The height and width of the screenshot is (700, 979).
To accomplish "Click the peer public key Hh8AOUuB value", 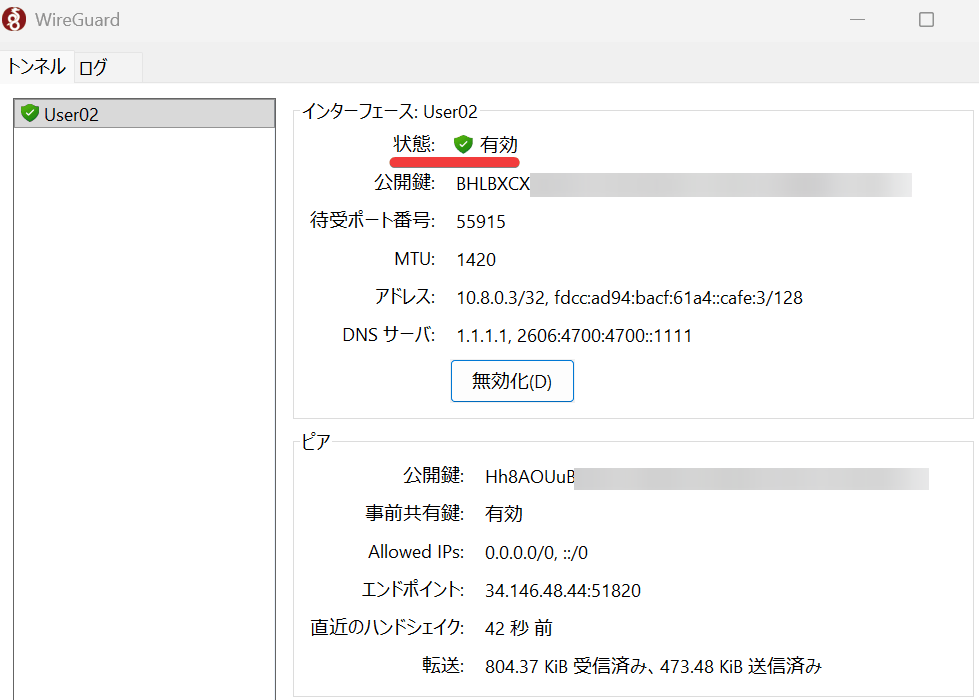I will coord(707,478).
